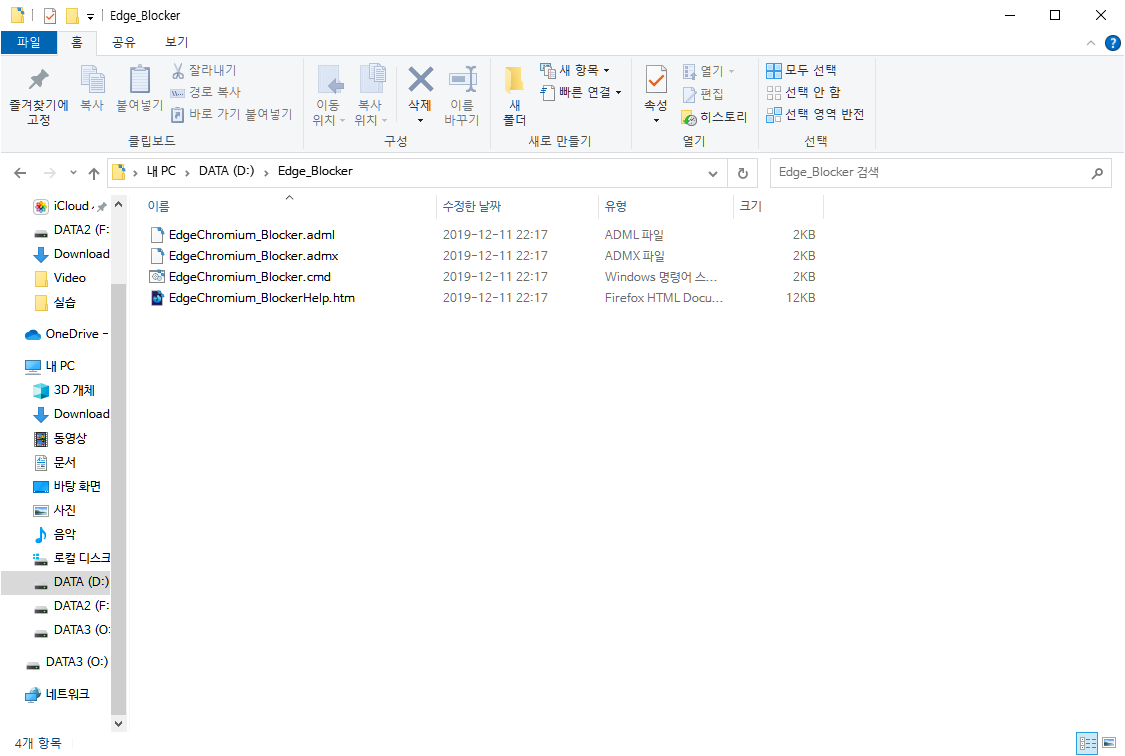Select file EdgeChromium_BlockerHelp.htm
Viewport: 1125px width, 756px height.
(x=262, y=298)
